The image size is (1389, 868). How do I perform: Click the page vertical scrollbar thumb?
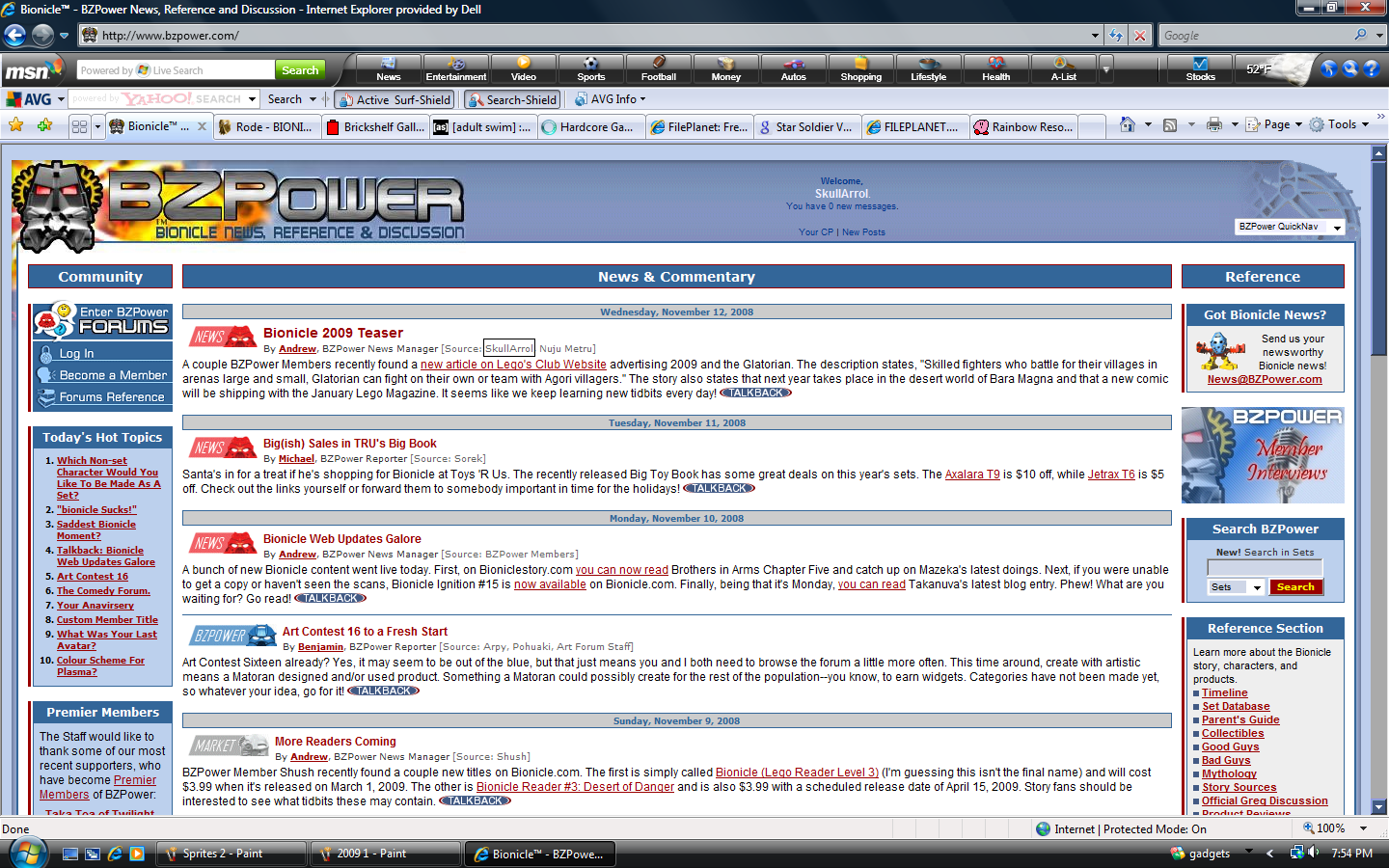1378,260
